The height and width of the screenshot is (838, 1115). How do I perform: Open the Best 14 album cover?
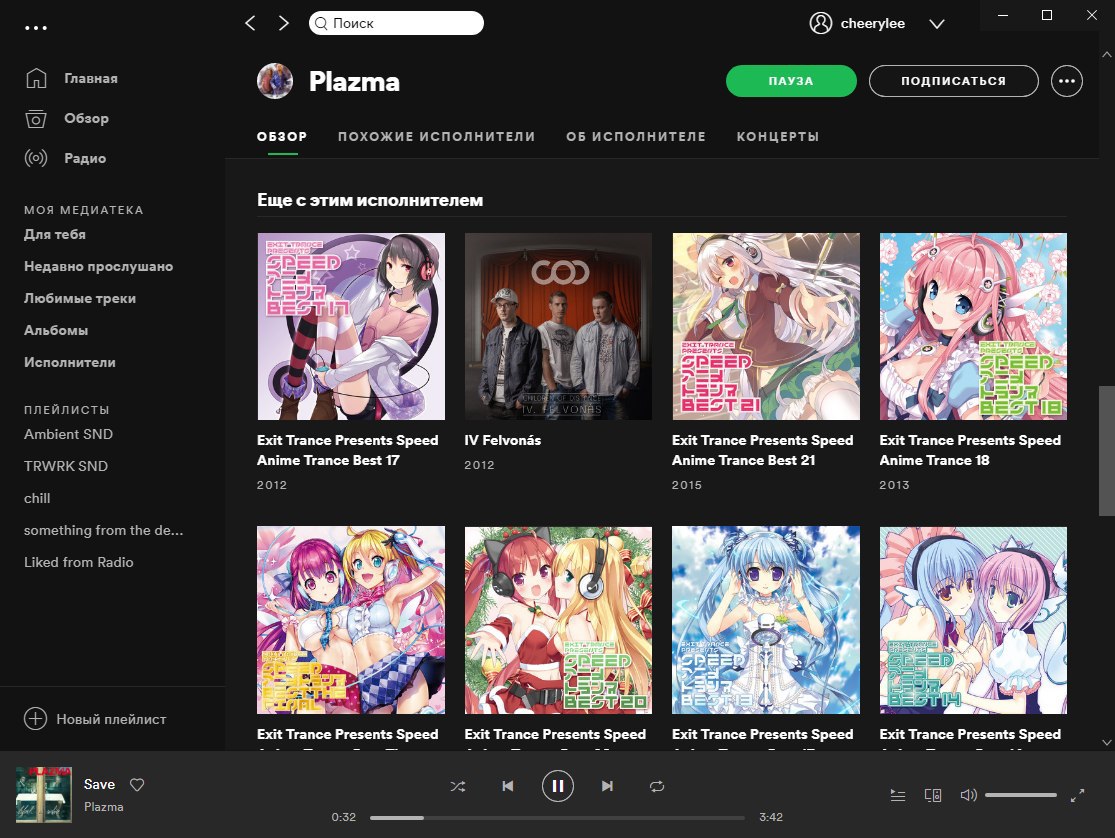(x=973, y=620)
